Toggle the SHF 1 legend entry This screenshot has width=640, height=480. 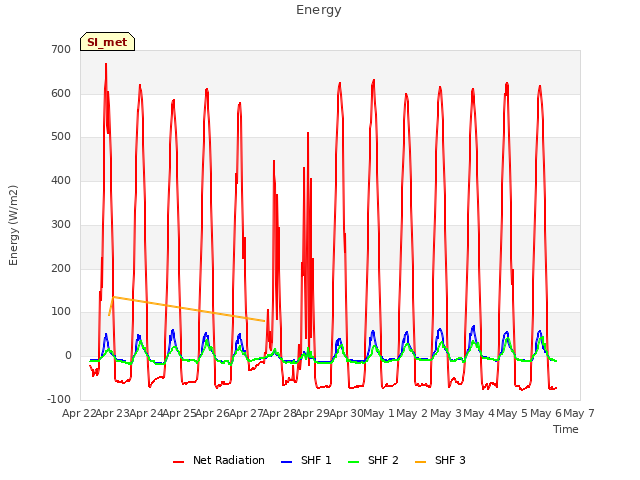(x=307, y=460)
